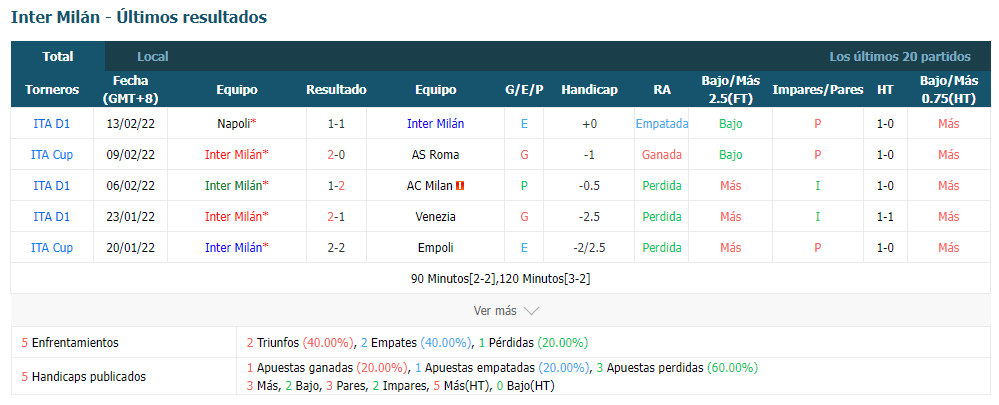Click the Ver más chevron arrow

coord(531,311)
